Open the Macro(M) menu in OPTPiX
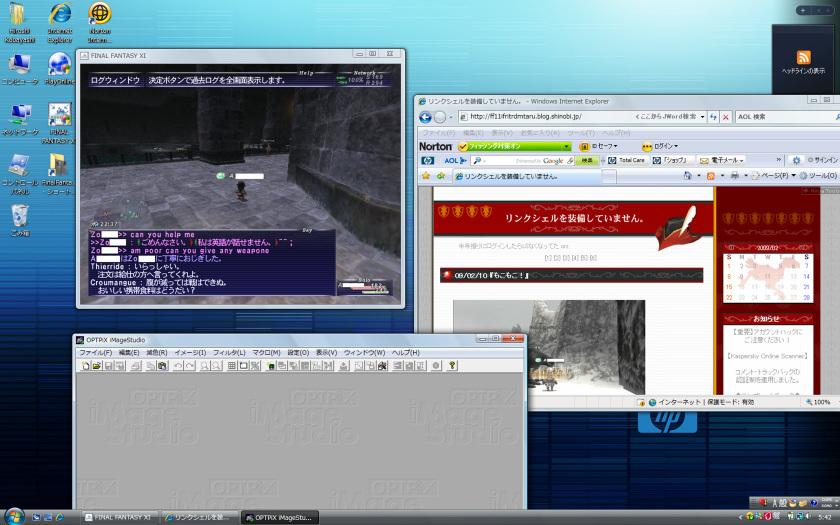This screenshot has width=840, height=525. (x=266, y=352)
